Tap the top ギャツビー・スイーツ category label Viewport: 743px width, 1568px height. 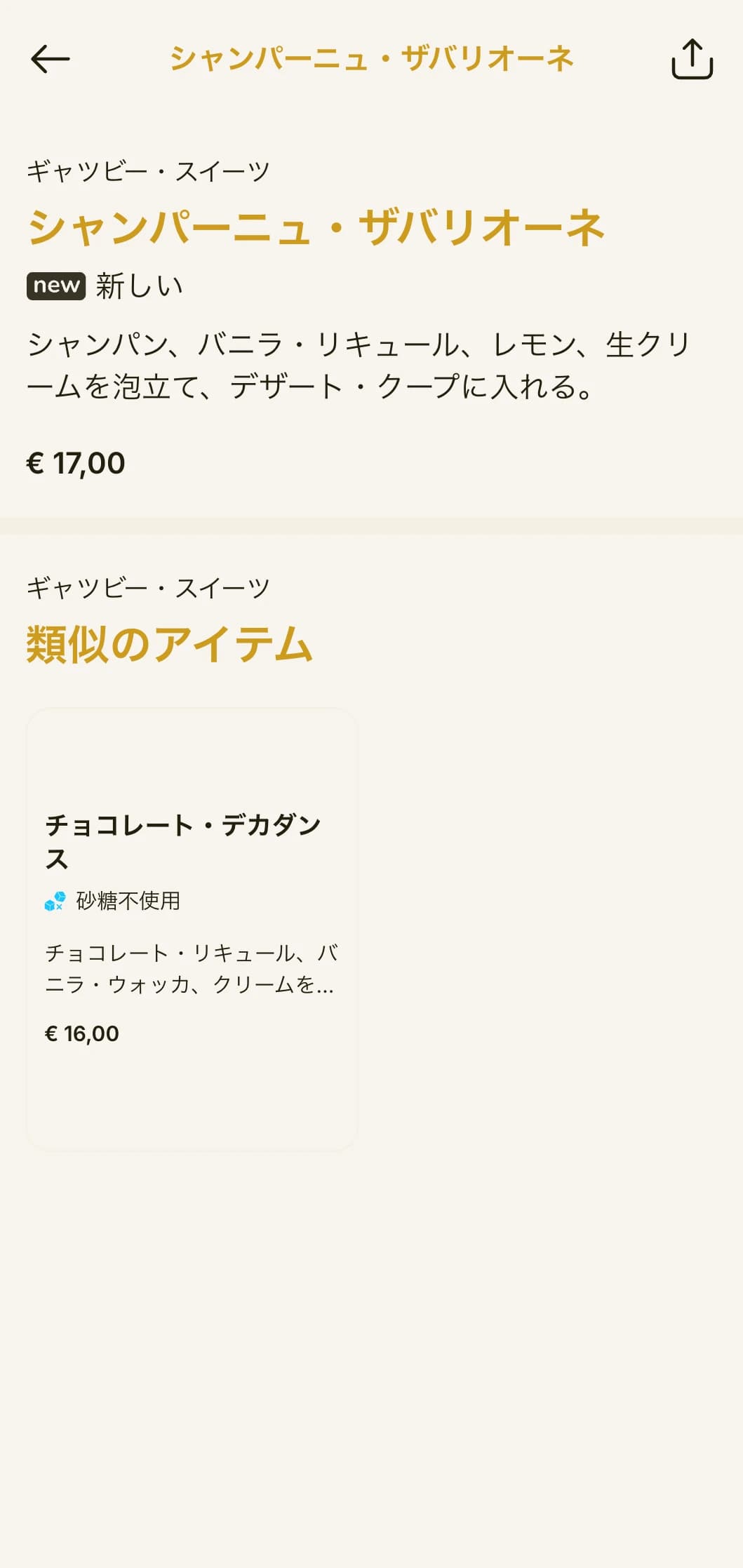click(x=148, y=171)
